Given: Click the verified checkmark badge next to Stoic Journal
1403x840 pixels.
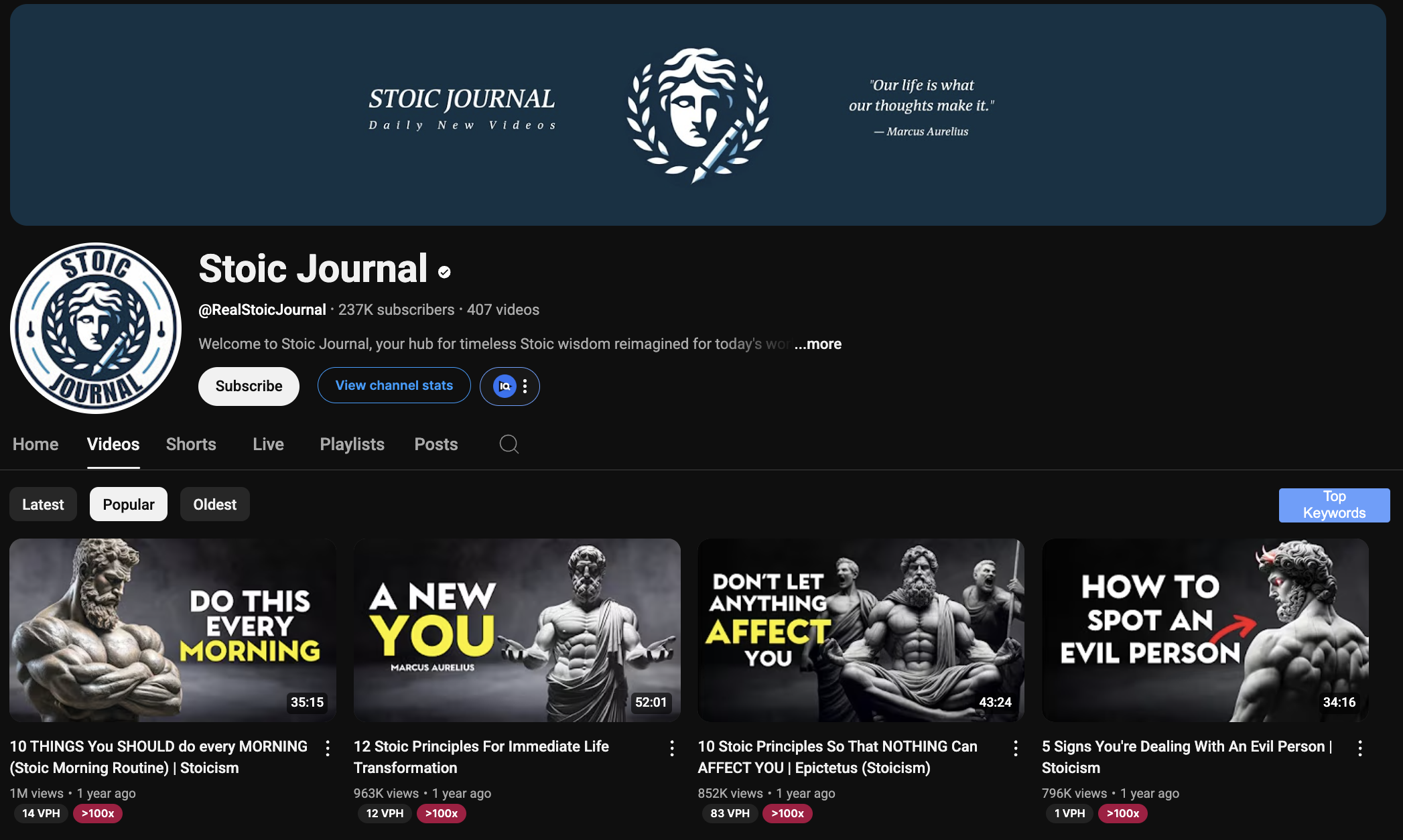Looking at the screenshot, I should coord(444,271).
